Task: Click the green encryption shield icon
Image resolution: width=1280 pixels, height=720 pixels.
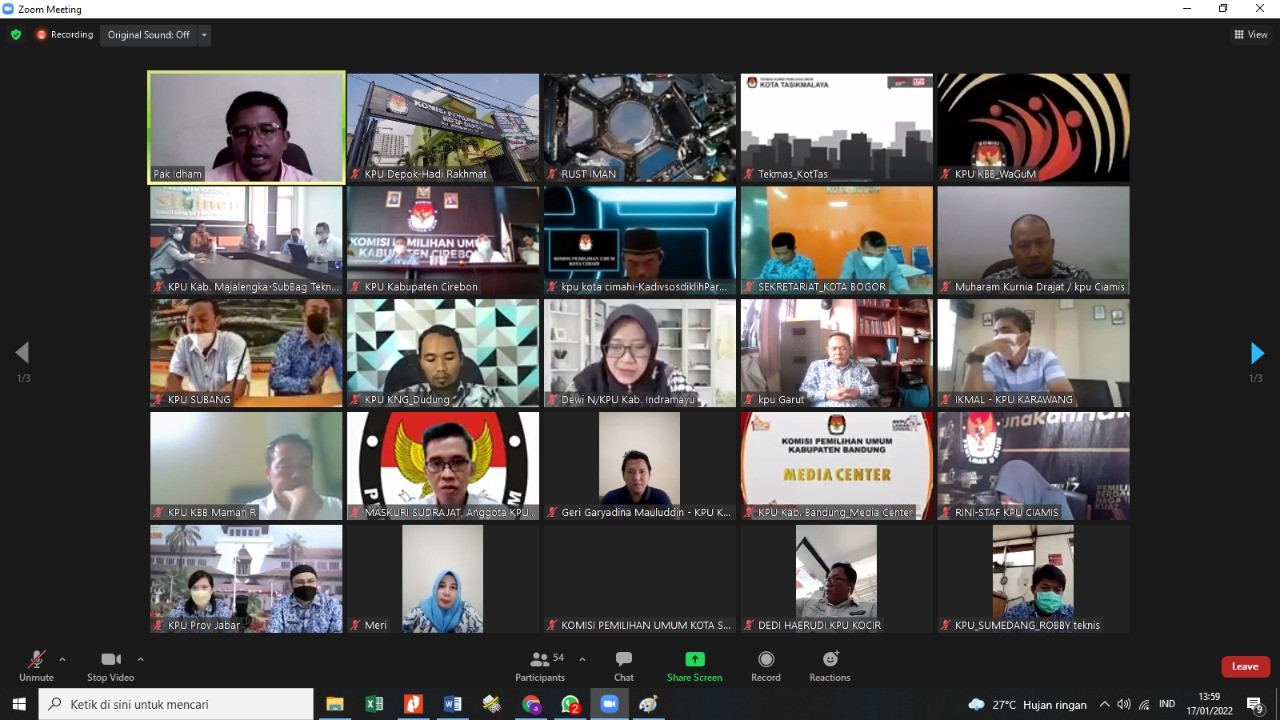Action: point(16,35)
